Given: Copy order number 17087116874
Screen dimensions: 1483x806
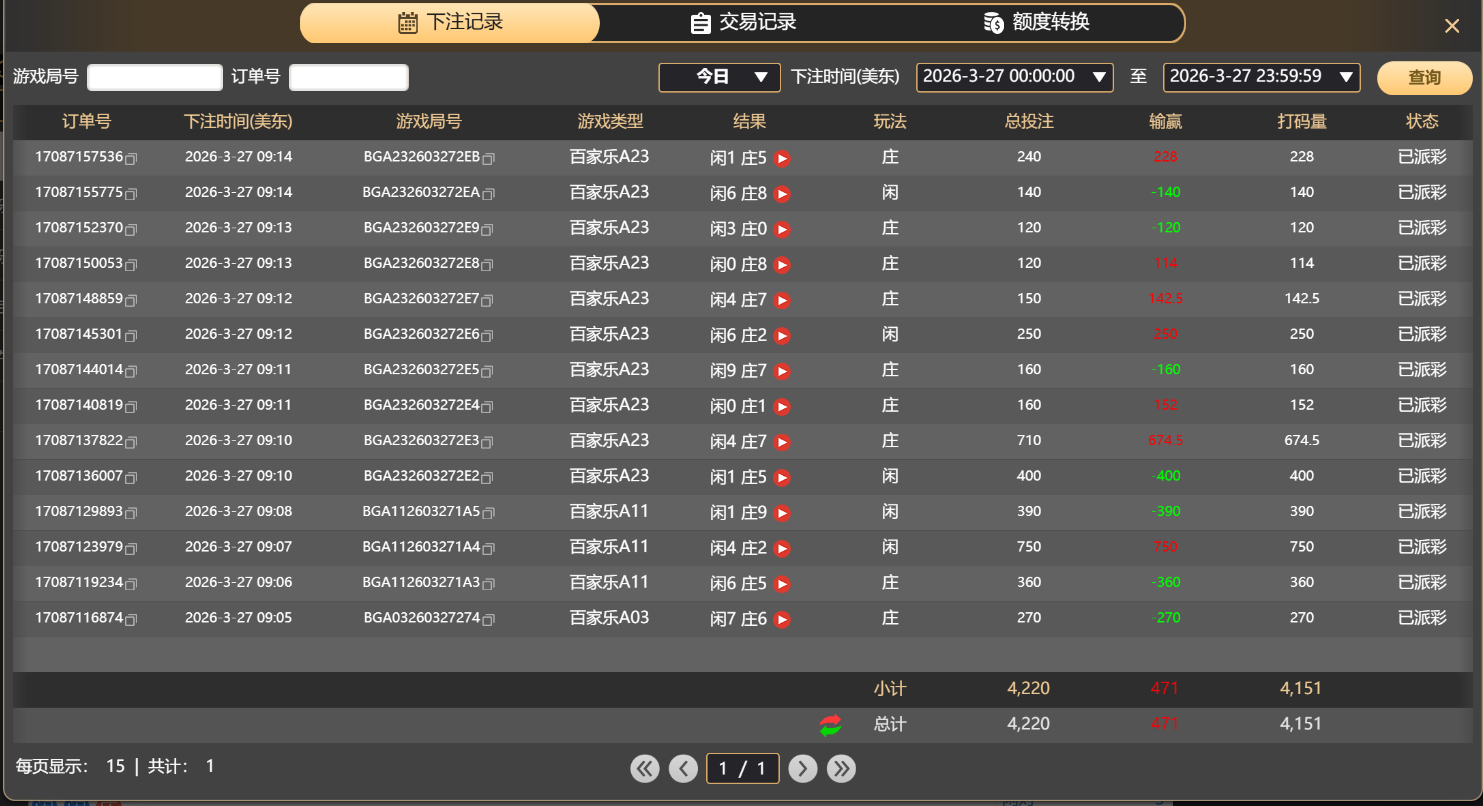Looking at the screenshot, I should [131, 618].
